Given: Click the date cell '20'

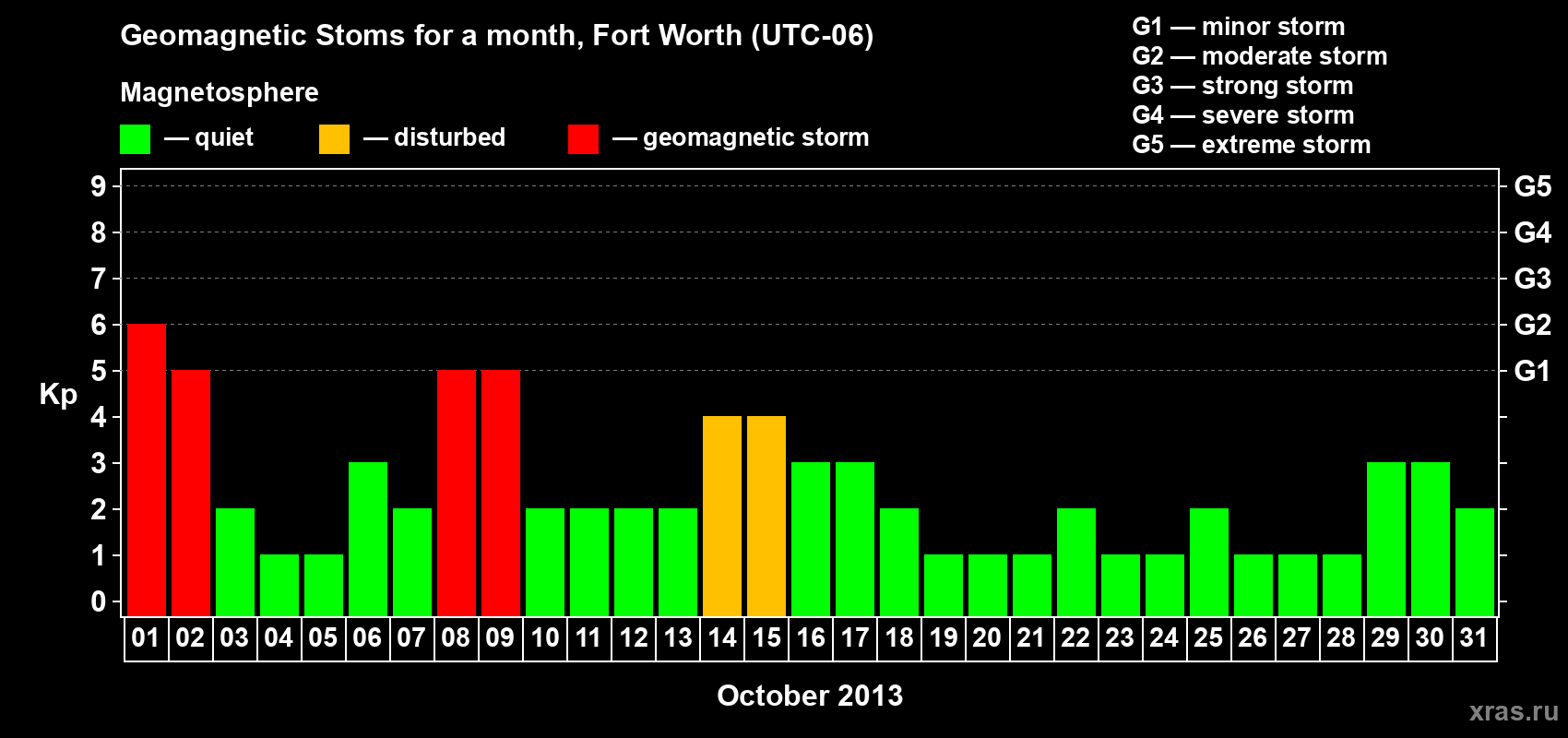Looking at the screenshot, I should coord(988,638).
